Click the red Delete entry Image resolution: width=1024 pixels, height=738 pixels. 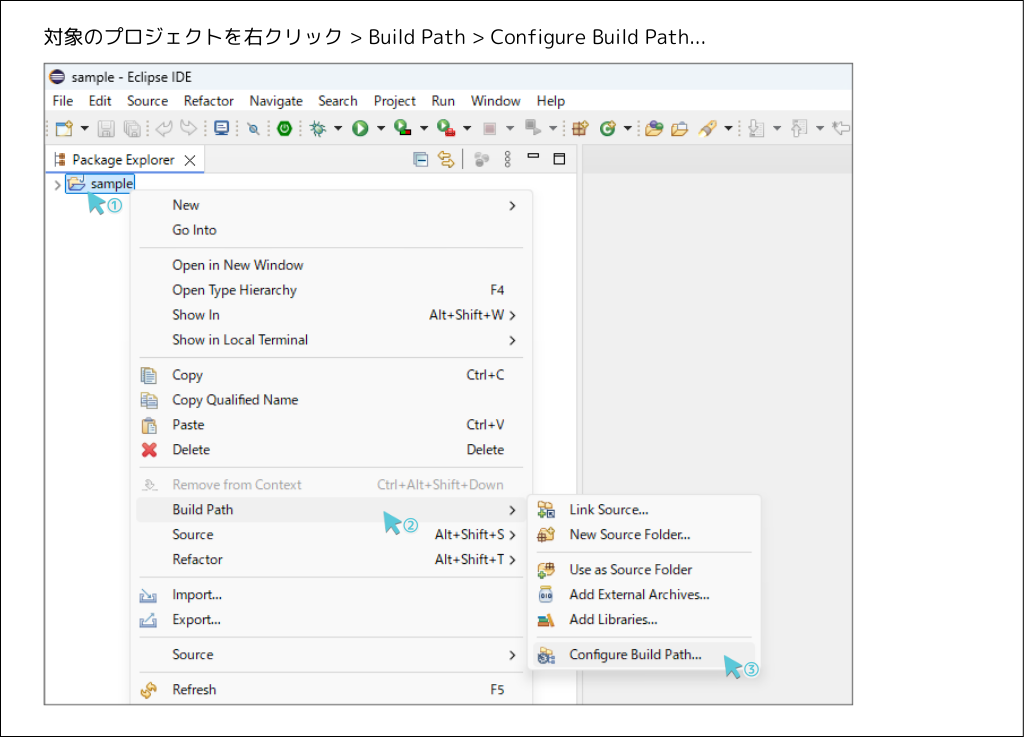pyautogui.click(x=331, y=450)
